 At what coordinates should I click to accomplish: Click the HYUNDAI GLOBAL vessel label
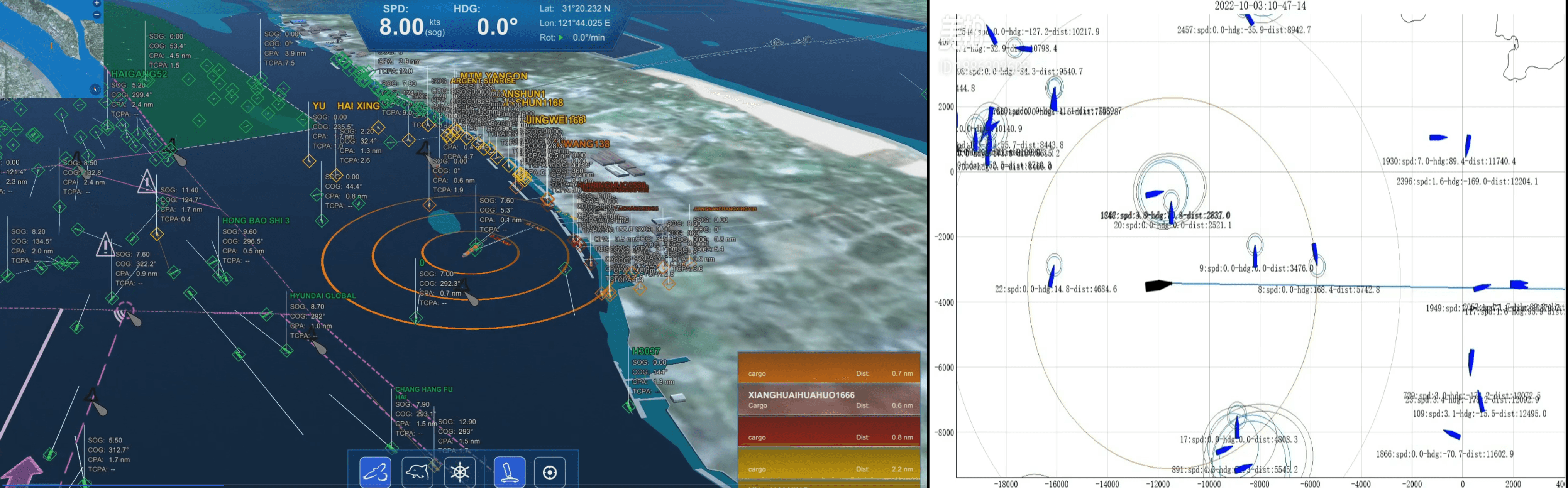click(323, 296)
